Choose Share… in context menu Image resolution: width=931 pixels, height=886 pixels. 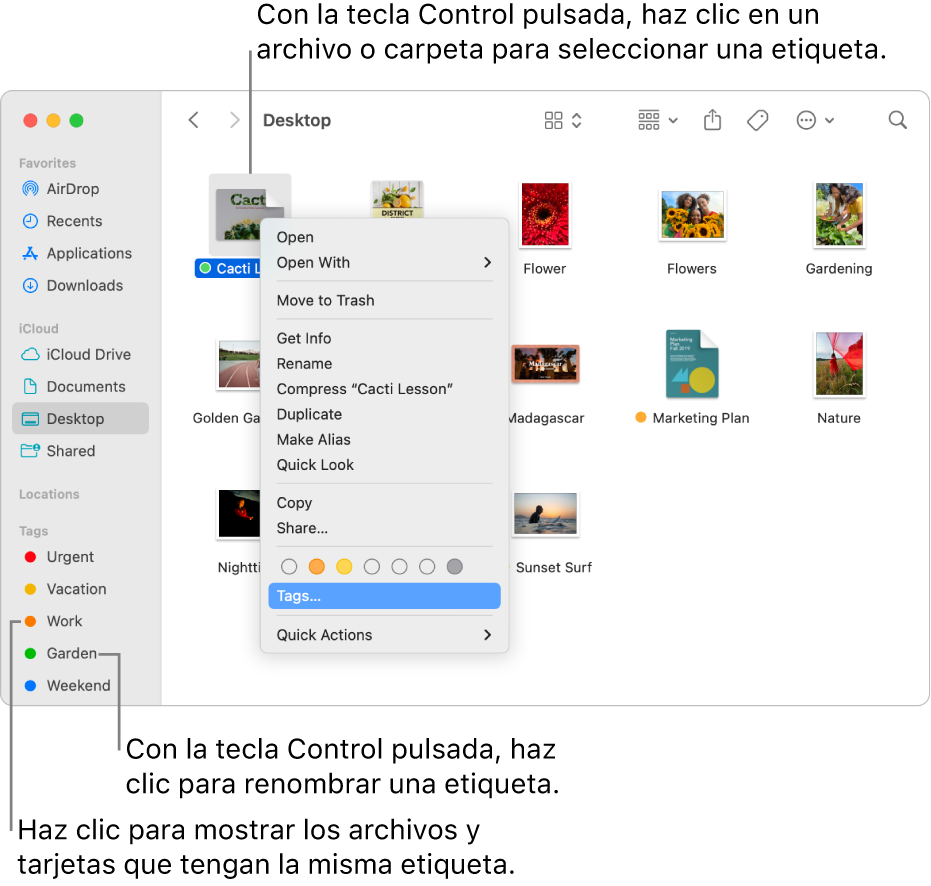click(x=384, y=528)
